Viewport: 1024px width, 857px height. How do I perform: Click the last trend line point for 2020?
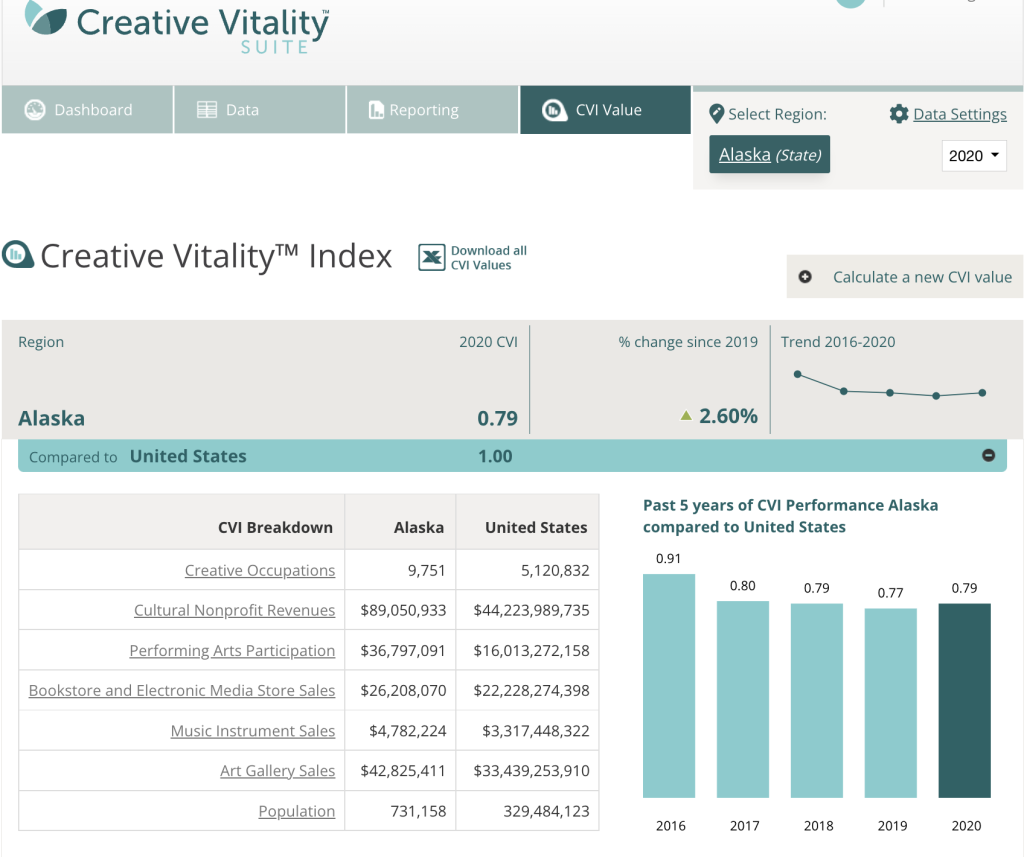pyautogui.click(x=982, y=393)
